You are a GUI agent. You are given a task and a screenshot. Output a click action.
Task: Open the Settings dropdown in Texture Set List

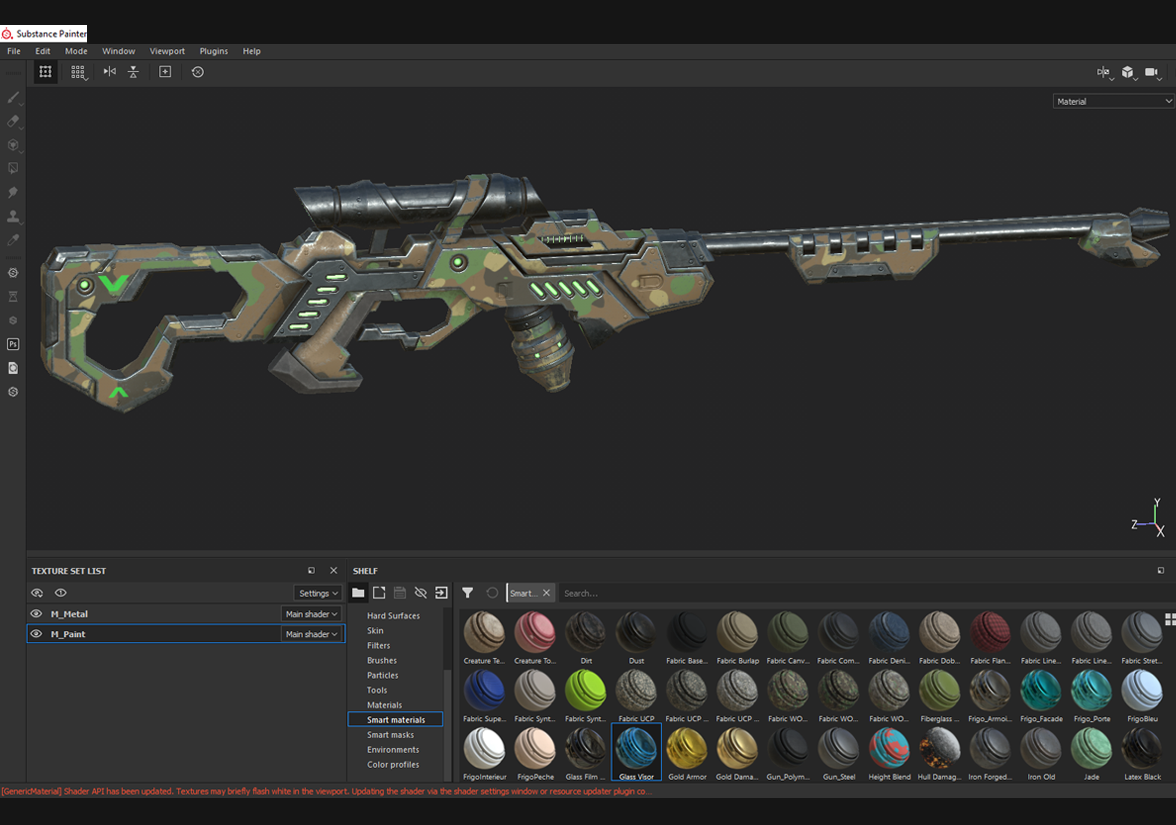316,592
